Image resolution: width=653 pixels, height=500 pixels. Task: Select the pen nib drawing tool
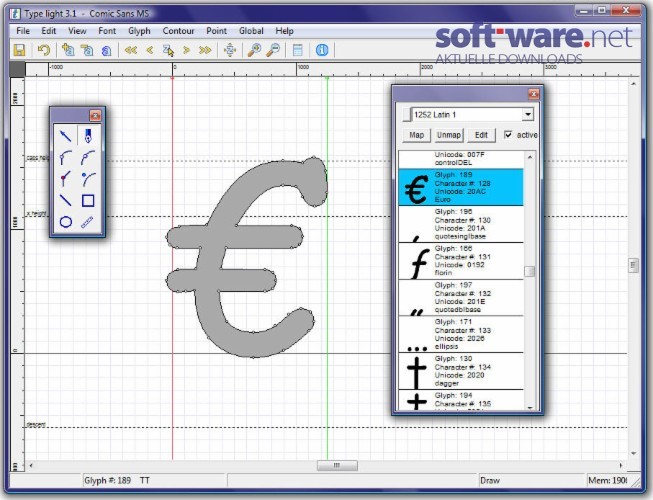pyautogui.click(x=88, y=136)
